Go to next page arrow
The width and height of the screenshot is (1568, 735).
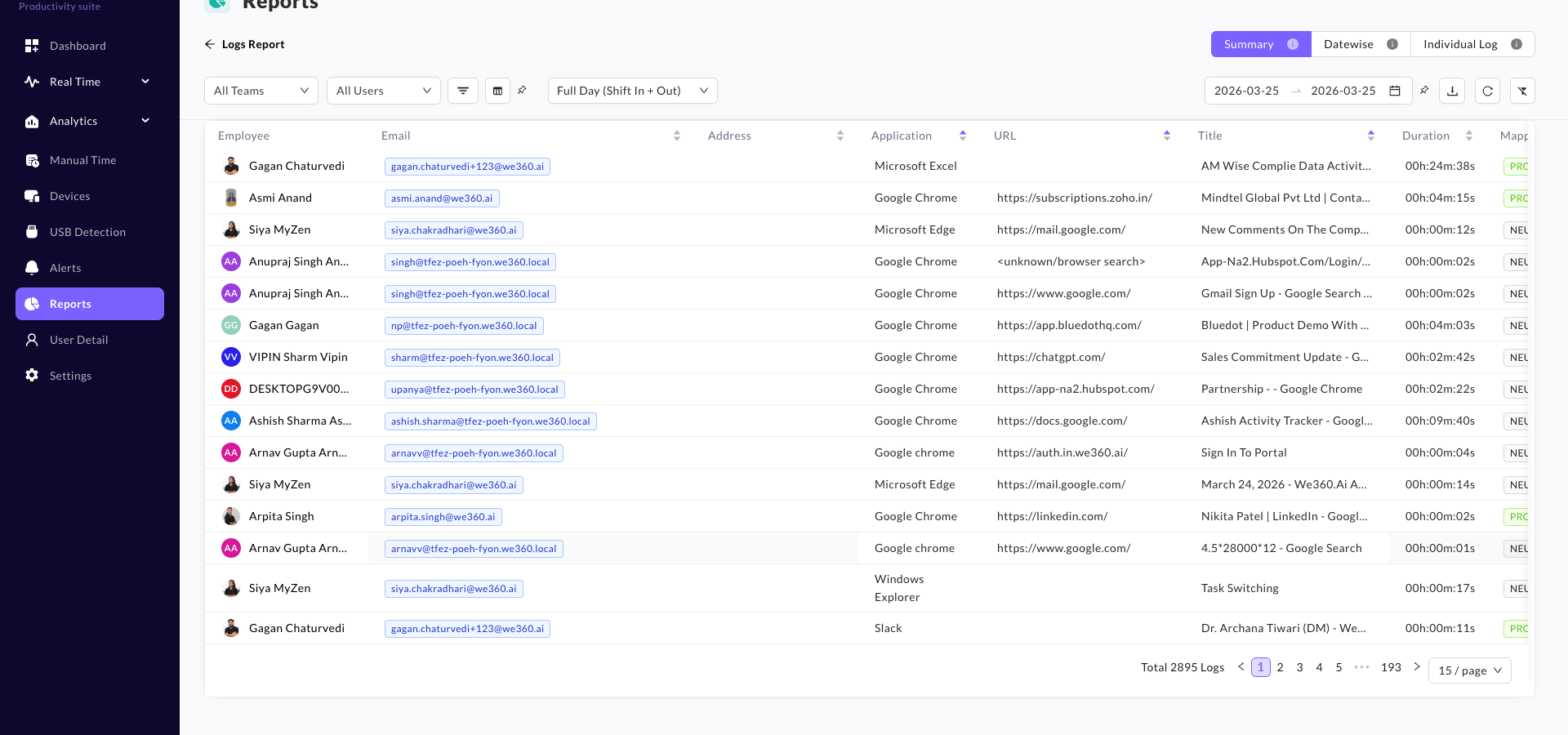tap(1417, 667)
